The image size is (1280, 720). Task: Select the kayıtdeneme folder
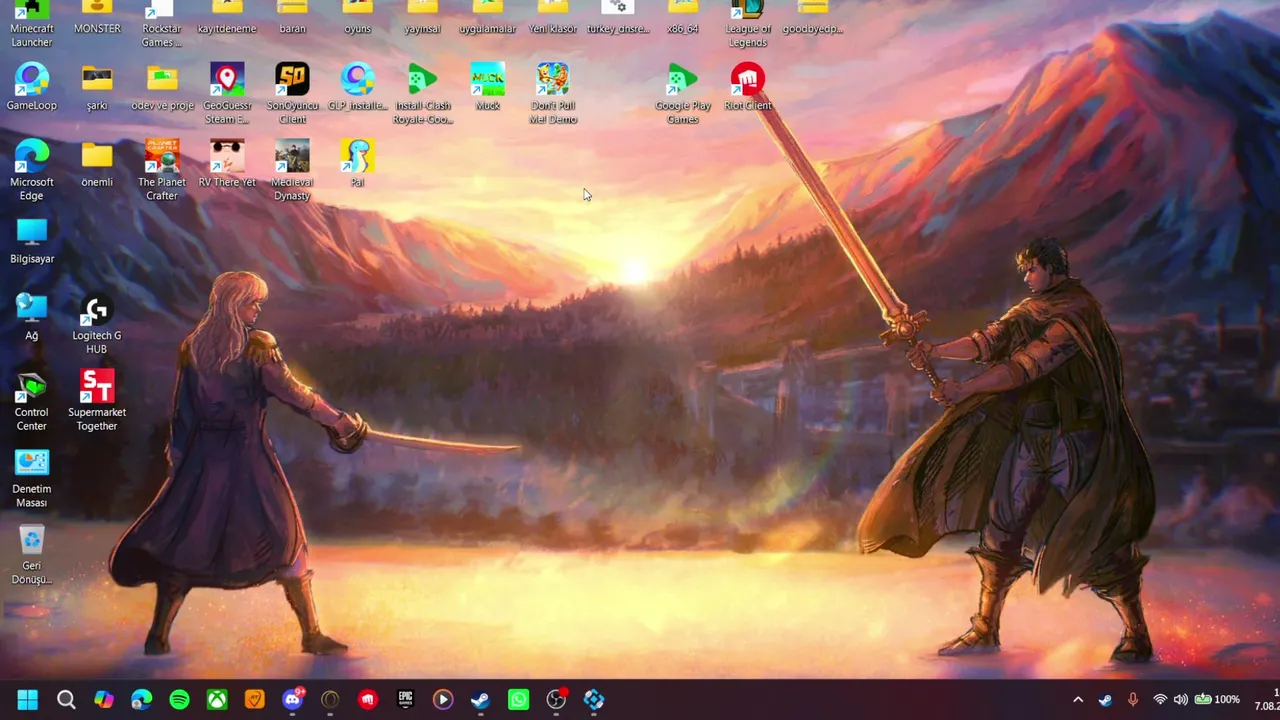(227, 18)
